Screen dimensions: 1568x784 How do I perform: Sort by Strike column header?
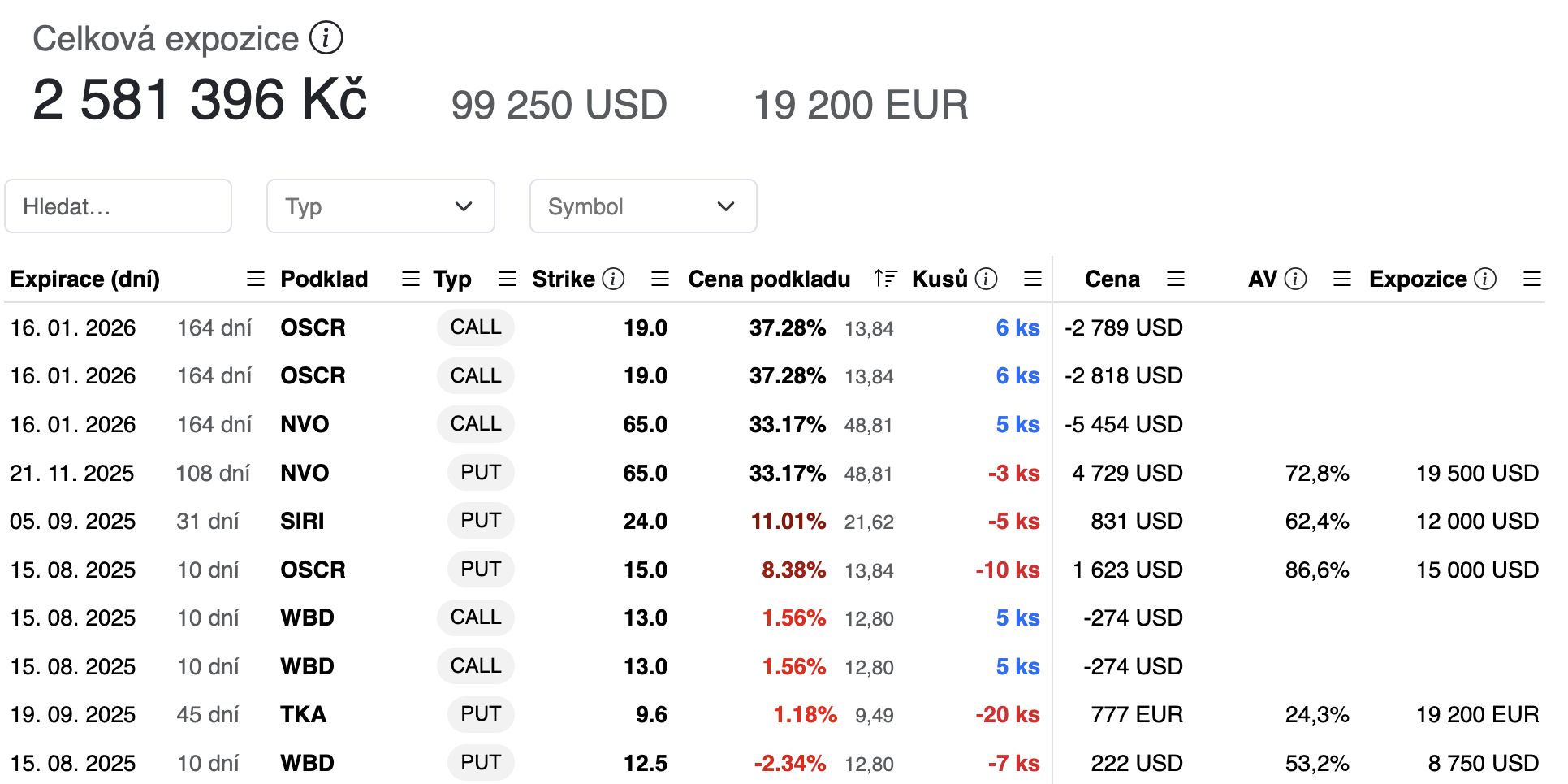point(564,279)
